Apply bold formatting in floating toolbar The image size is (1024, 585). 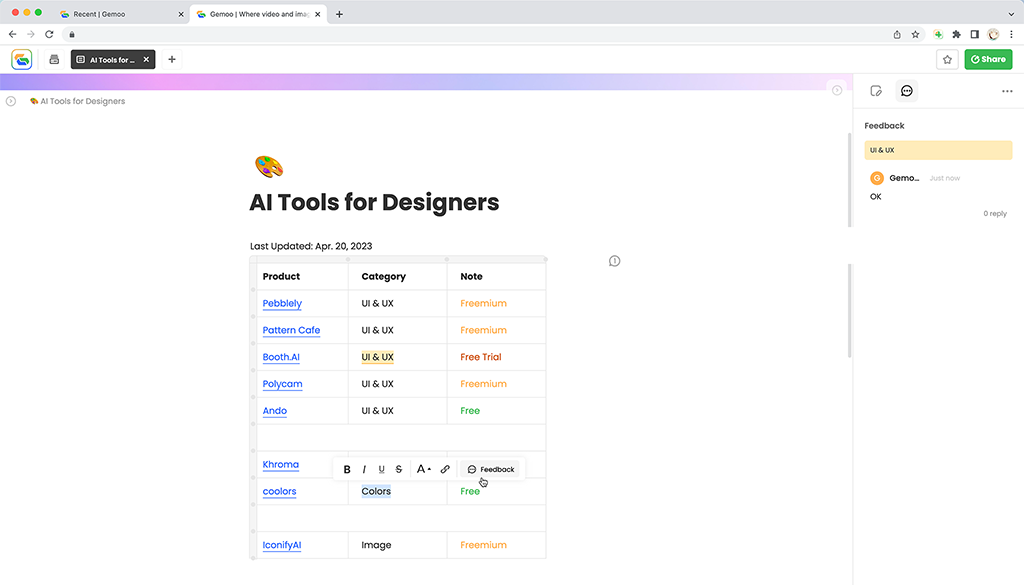(347, 469)
